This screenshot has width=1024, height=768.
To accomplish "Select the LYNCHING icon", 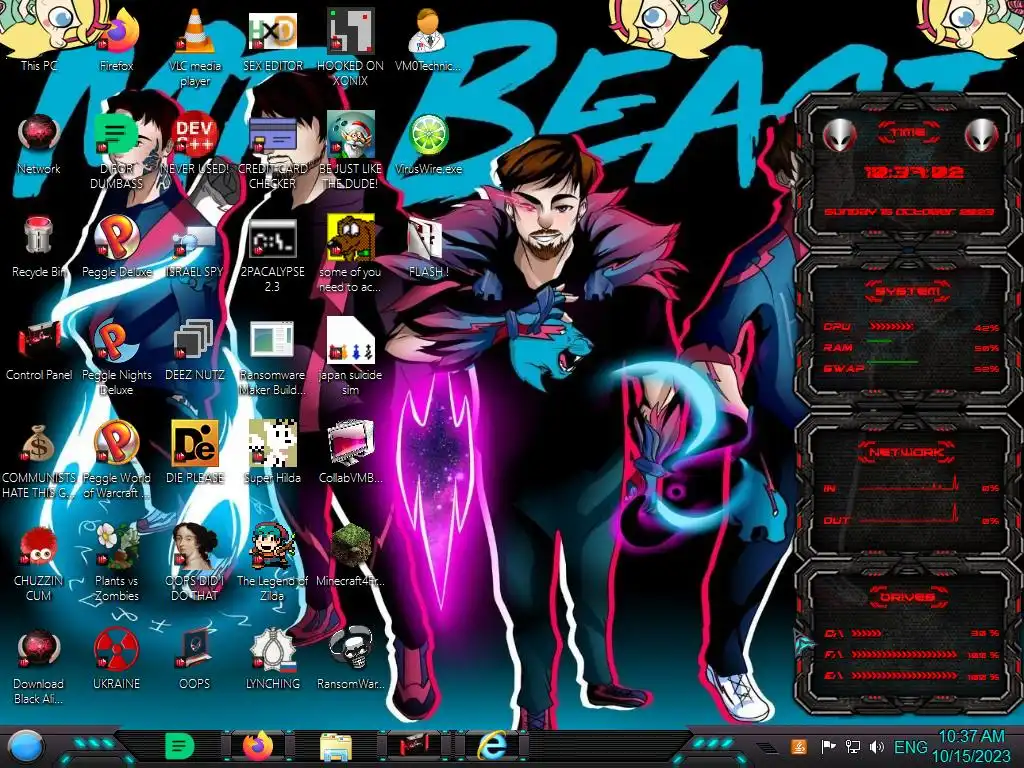I will pos(272,660).
